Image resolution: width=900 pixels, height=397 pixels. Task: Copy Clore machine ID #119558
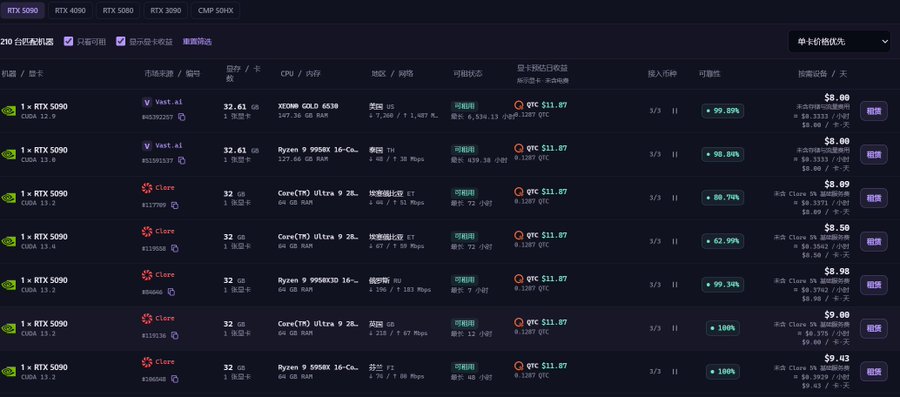coord(174,248)
